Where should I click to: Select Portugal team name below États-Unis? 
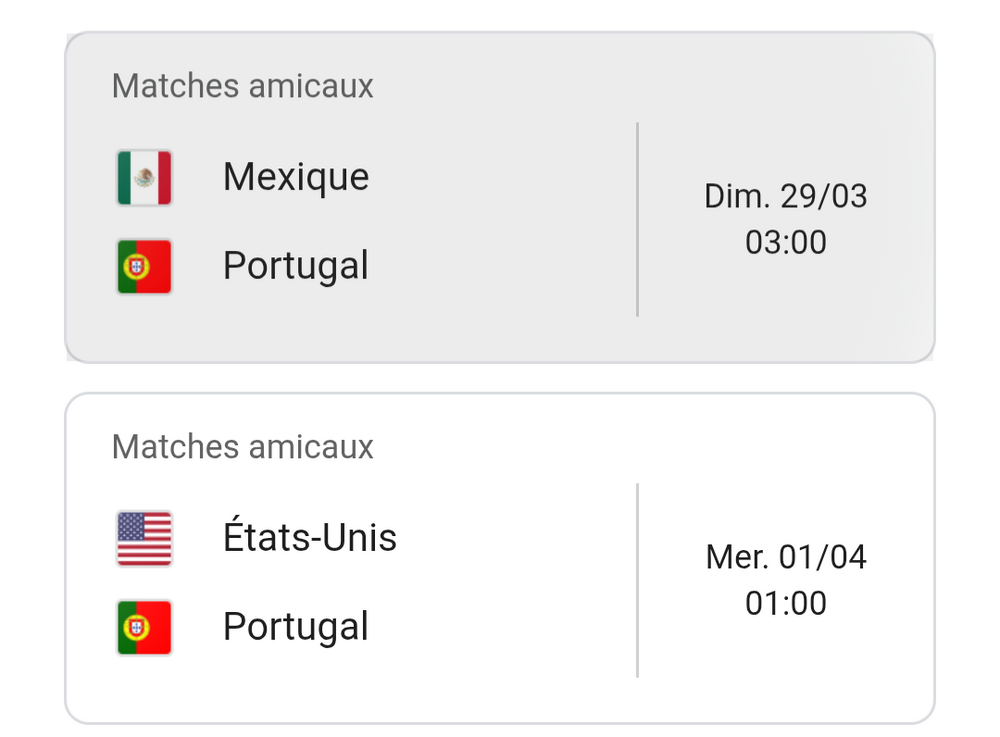click(x=296, y=627)
